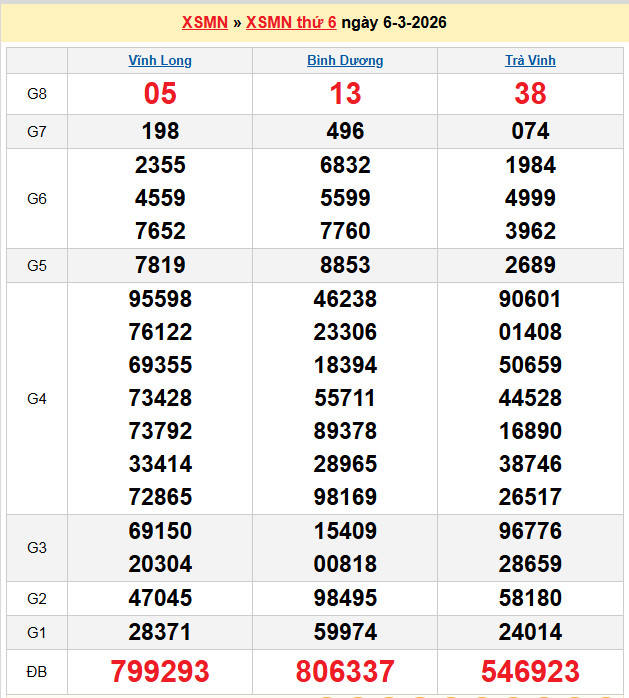Click the ĐB row label
The image size is (629, 698).
pyautogui.click(x=37, y=671)
